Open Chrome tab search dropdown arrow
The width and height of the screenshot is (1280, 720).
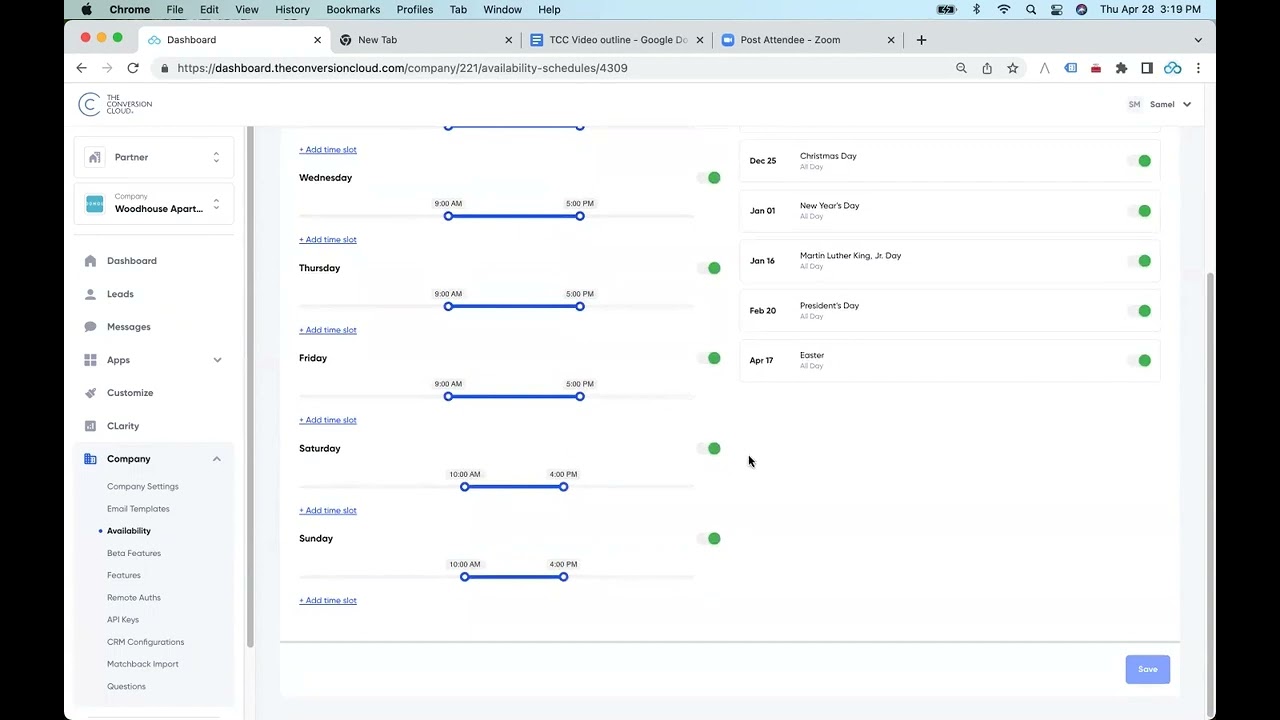pos(1198,40)
